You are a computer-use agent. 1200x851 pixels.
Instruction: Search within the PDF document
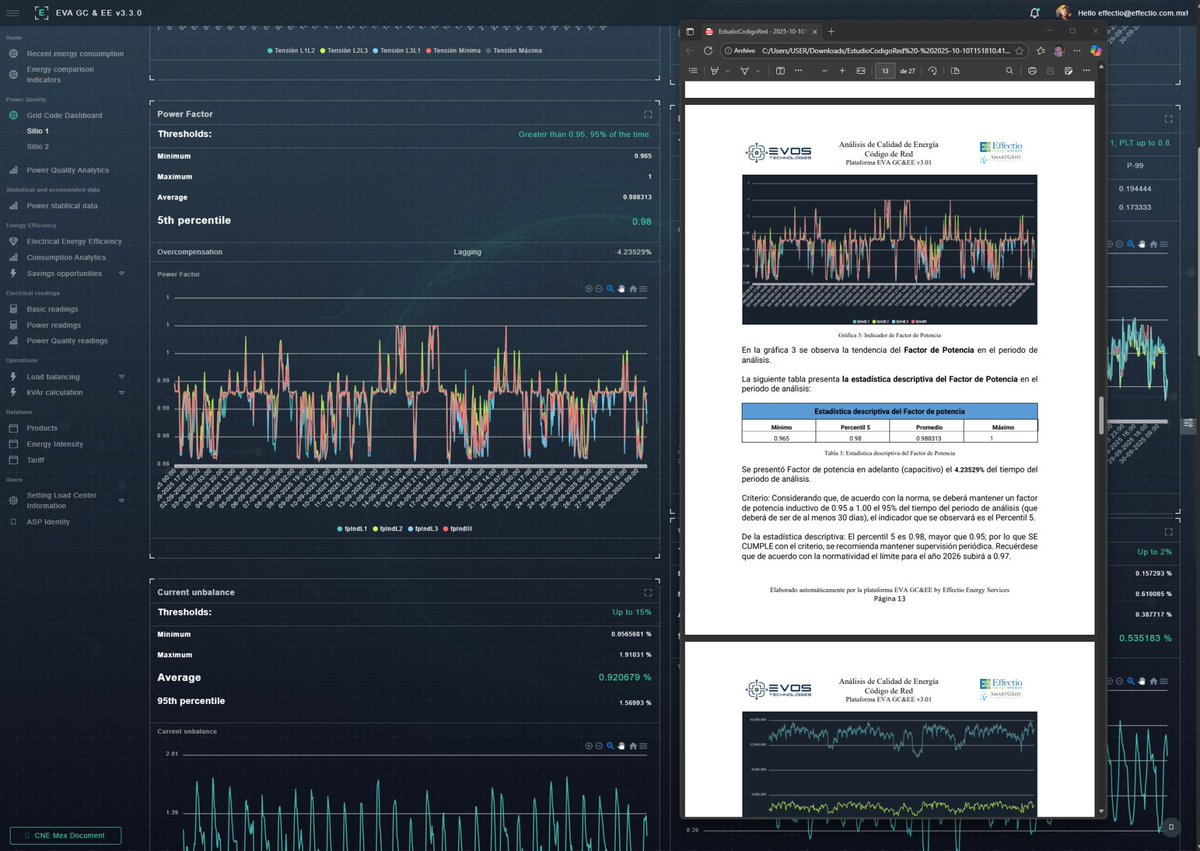point(1008,70)
